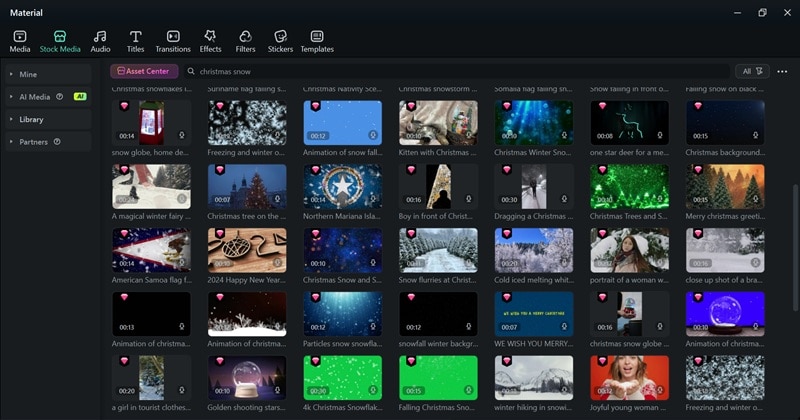Click the green AI badge

pos(80,96)
